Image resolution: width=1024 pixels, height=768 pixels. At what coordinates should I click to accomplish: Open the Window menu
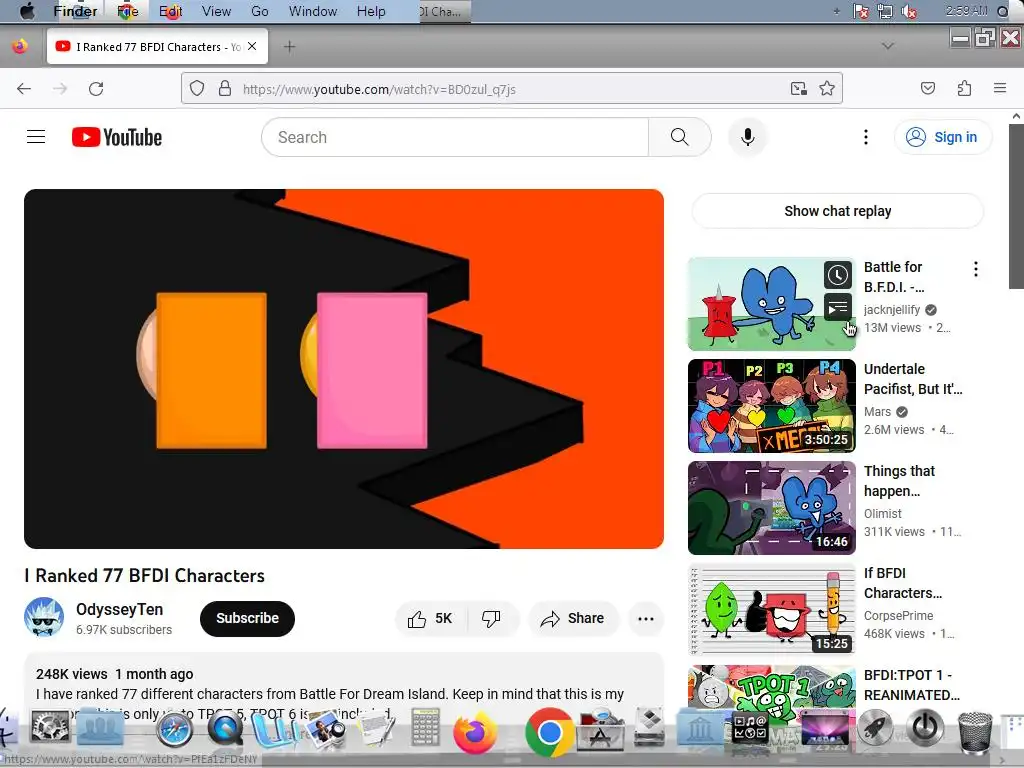[313, 11]
